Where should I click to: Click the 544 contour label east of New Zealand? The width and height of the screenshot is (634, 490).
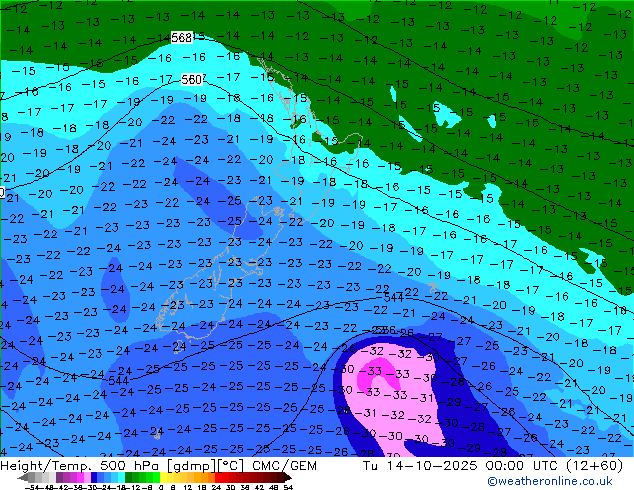coord(393,298)
